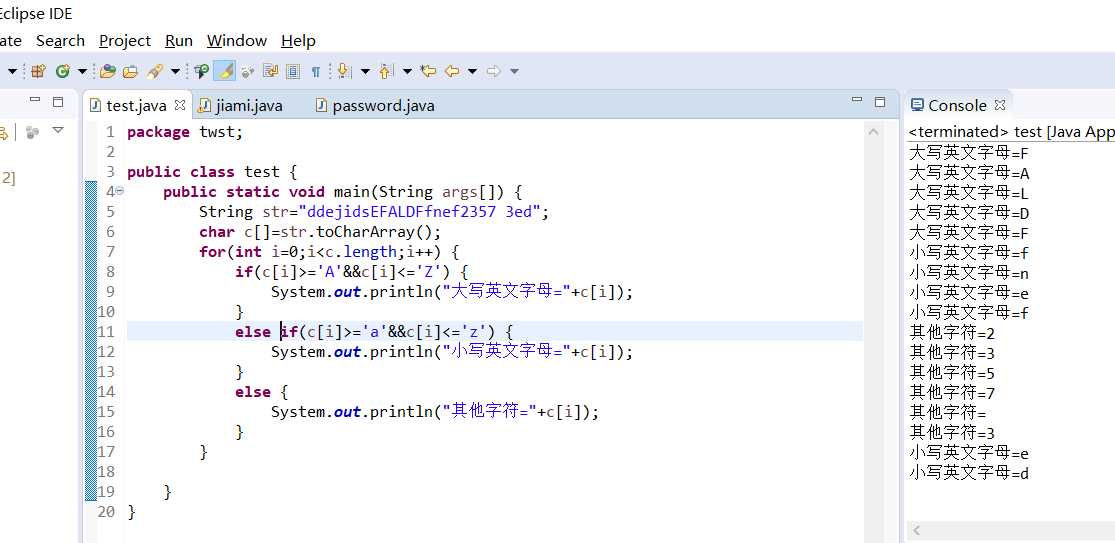This screenshot has width=1115, height=543.
Task: Open the Search menu
Action: [x=60, y=41]
